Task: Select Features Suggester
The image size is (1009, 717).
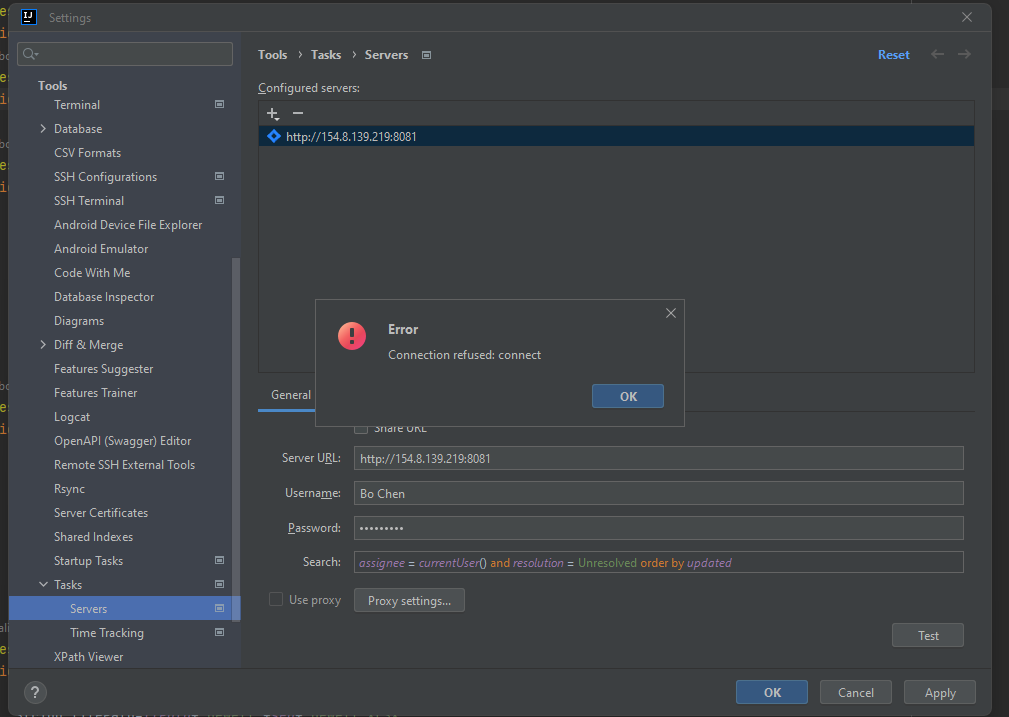Action: (x=104, y=369)
